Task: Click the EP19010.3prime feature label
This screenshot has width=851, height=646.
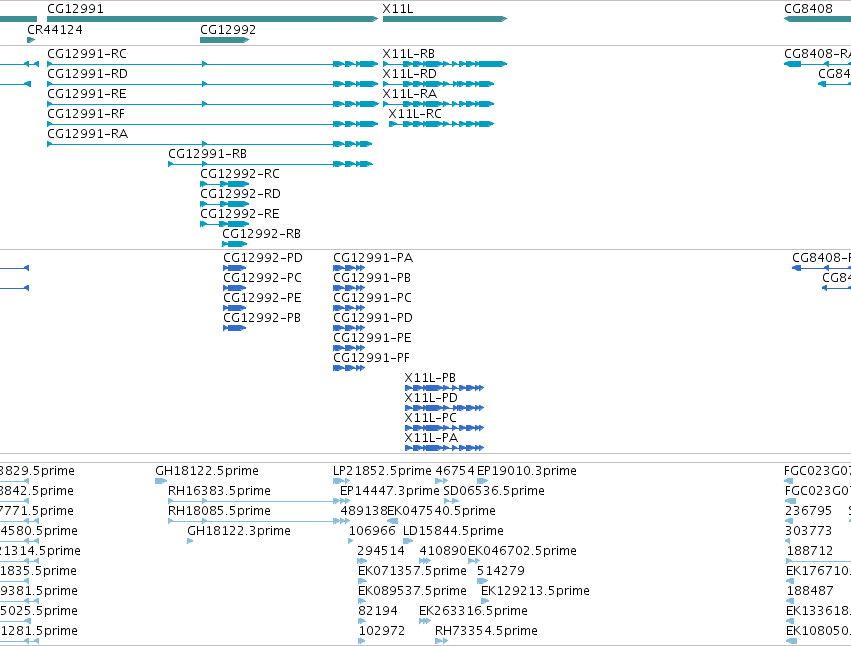Action: [x=527, y=471]
